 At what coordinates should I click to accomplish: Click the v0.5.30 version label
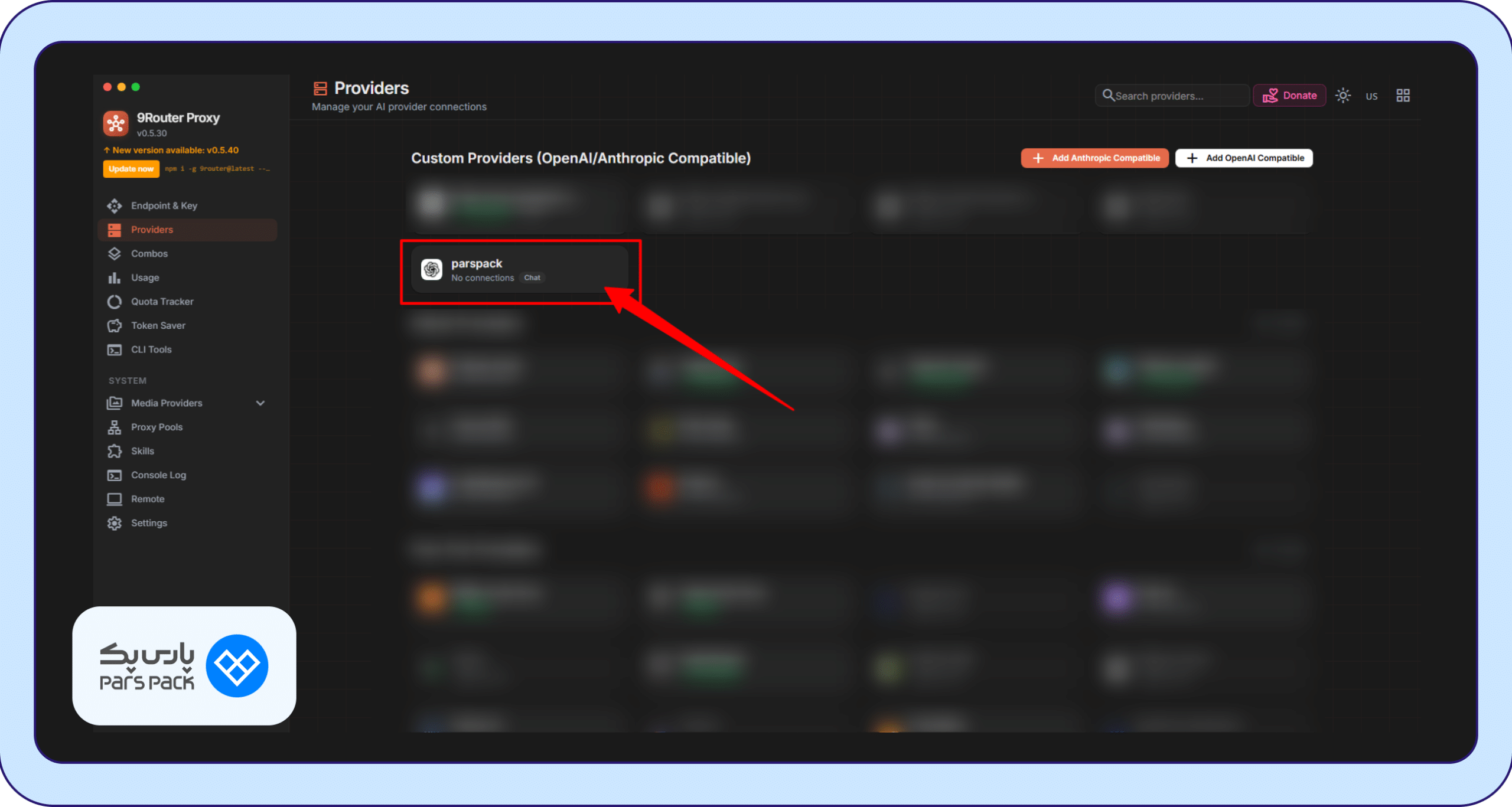152,133
